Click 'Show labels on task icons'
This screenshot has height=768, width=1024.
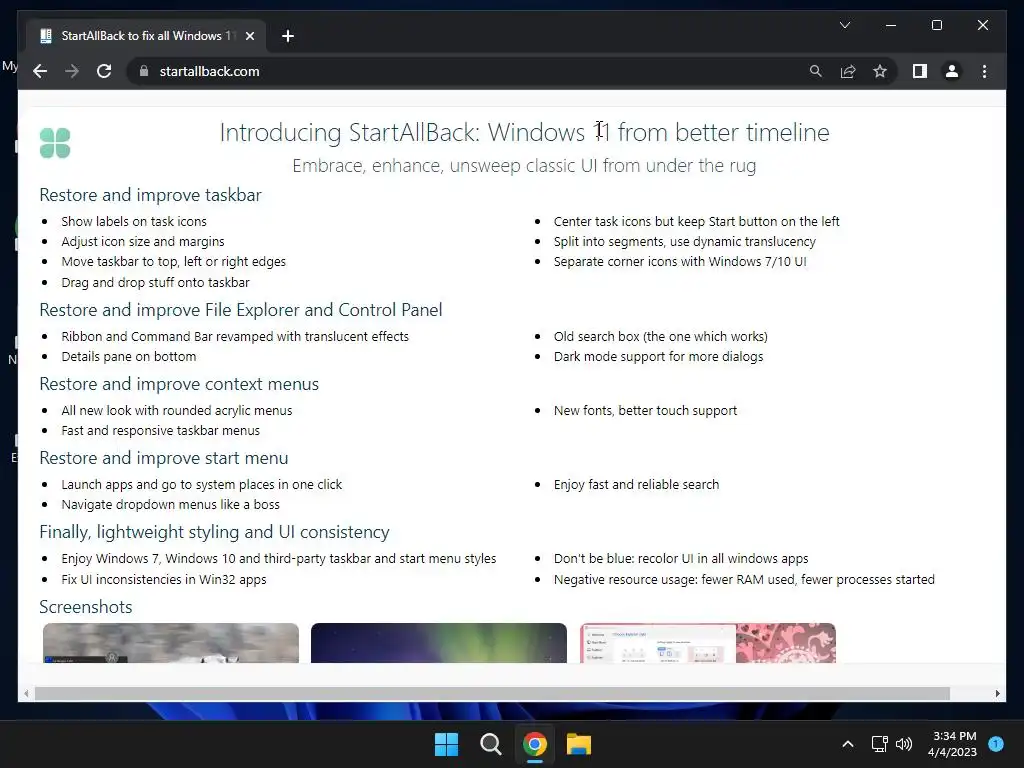pos(134,221)
